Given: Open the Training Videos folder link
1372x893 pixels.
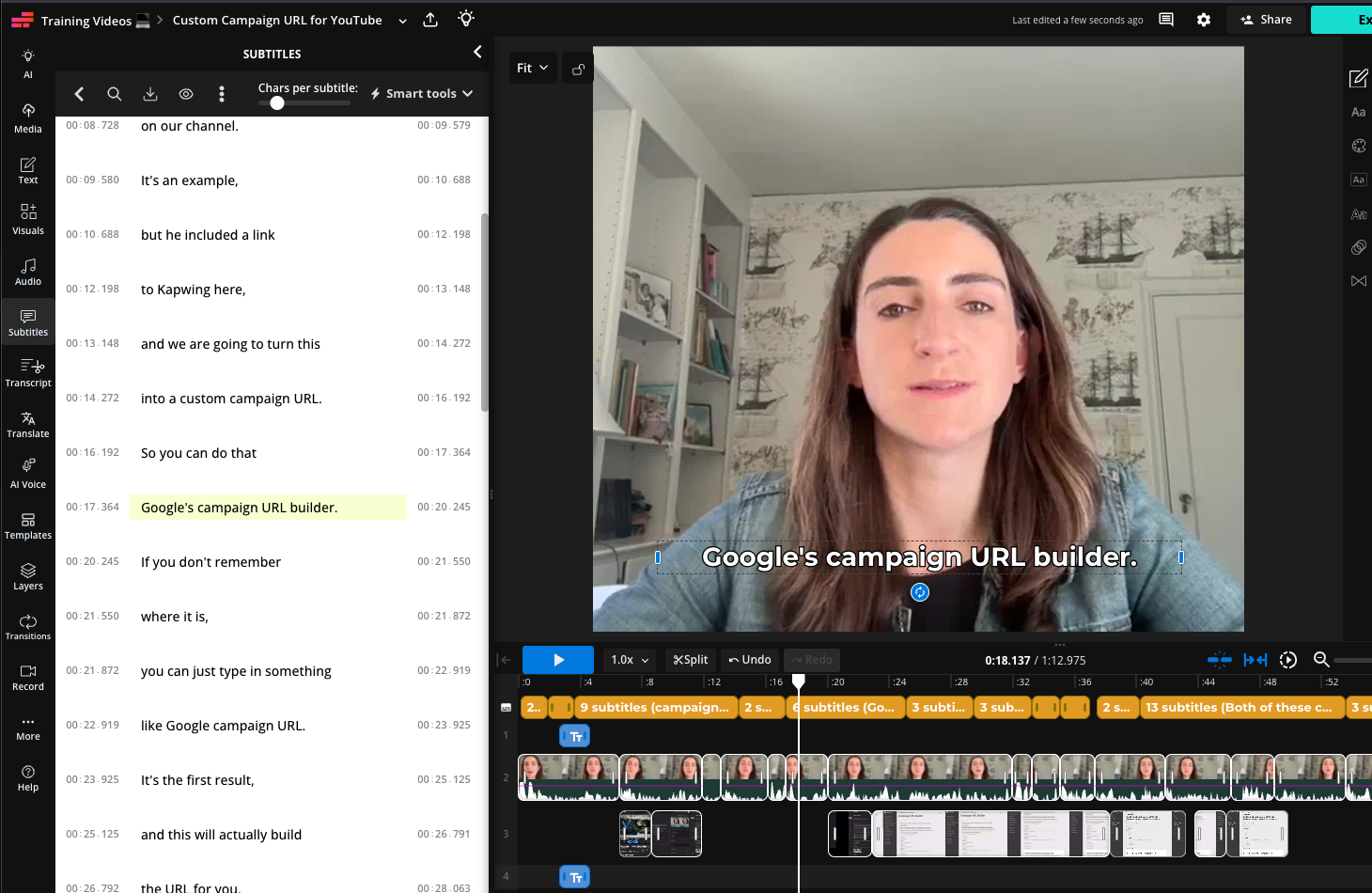Looking at the screenshot, I should [95, 21].
